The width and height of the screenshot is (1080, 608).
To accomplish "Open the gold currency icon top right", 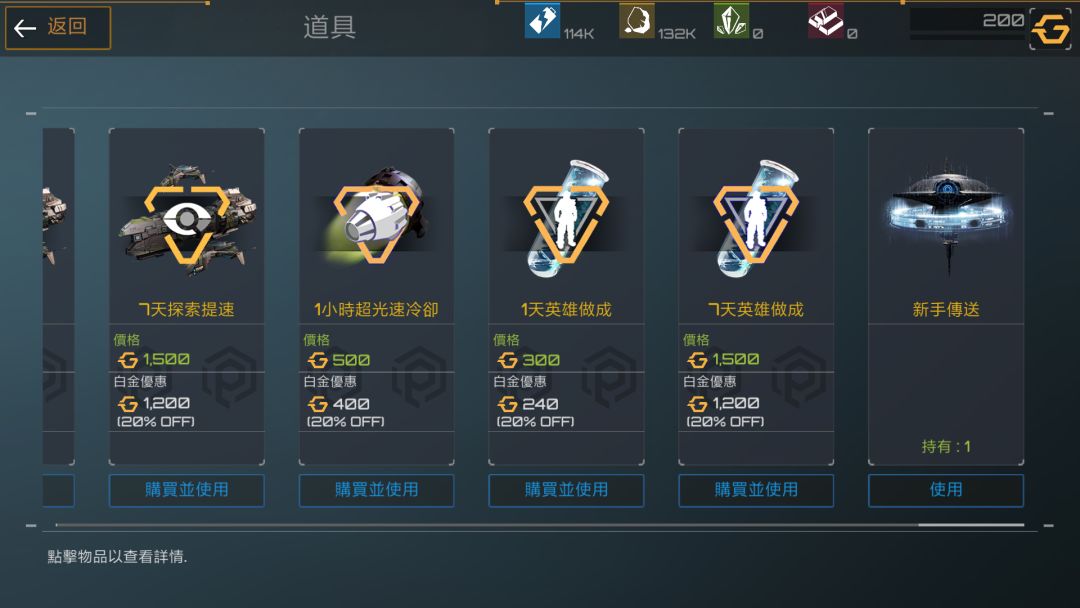I will pyautogui.click(x=1050, y=30).
